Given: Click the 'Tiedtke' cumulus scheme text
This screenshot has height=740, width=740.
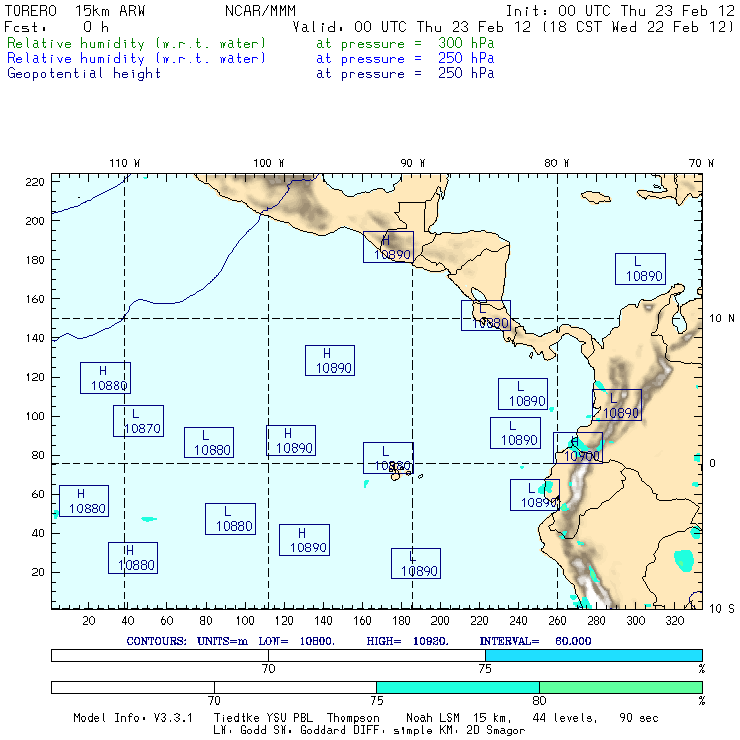Looking at the screenshot, I should (236, 718).
